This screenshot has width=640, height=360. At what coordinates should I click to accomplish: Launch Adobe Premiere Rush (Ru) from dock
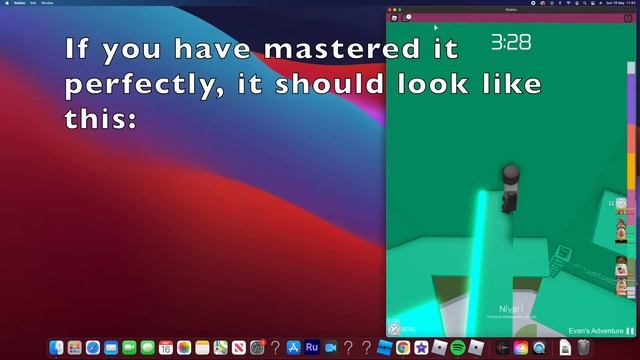pyautogui.click(x=311, y=347)
